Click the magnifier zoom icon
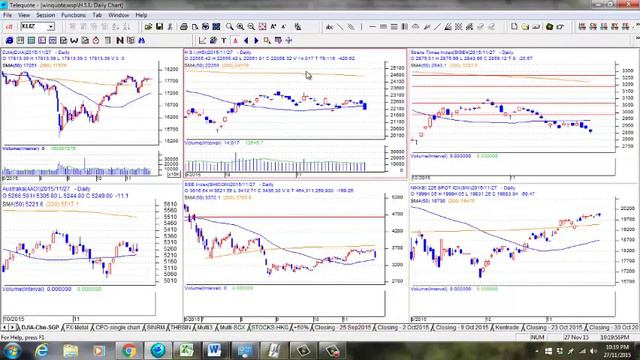640x360 pixels. coord(230,27)
